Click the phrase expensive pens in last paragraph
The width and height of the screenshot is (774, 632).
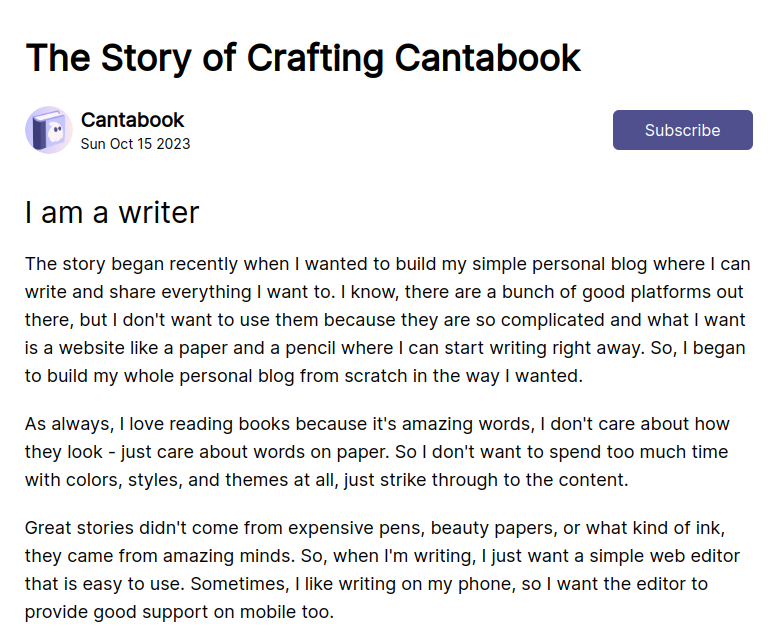[356, 528]
